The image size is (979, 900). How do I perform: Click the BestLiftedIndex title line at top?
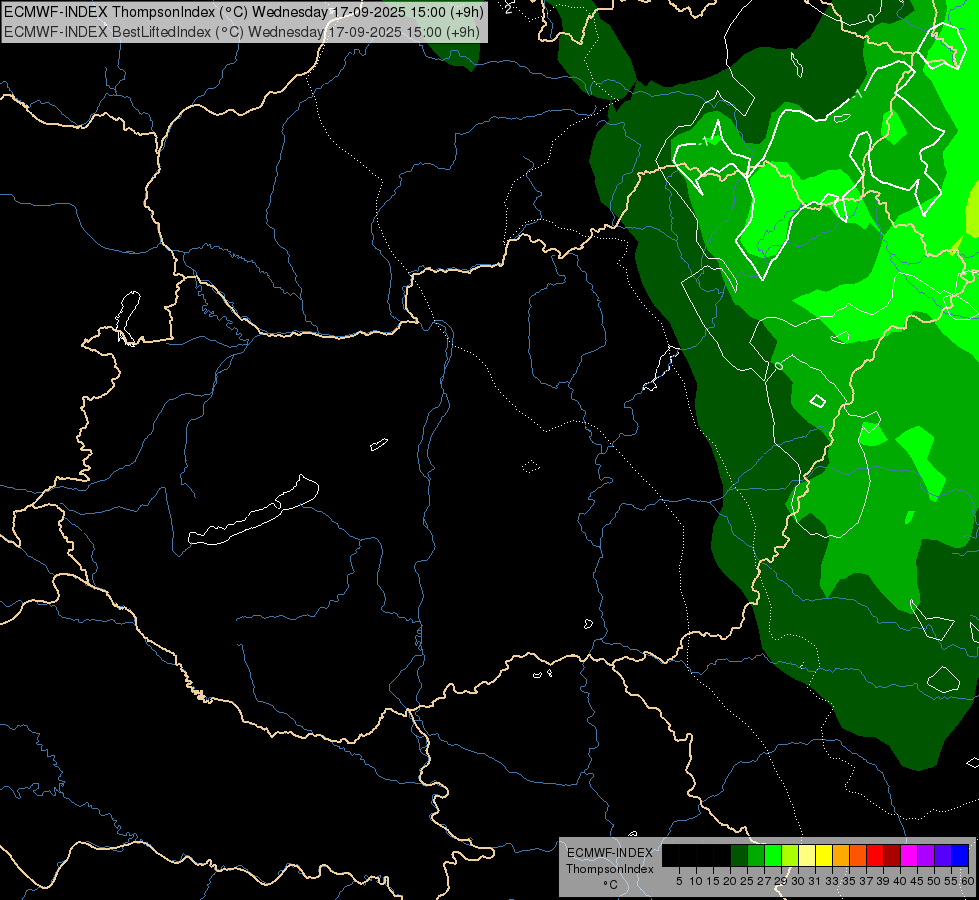242,31
